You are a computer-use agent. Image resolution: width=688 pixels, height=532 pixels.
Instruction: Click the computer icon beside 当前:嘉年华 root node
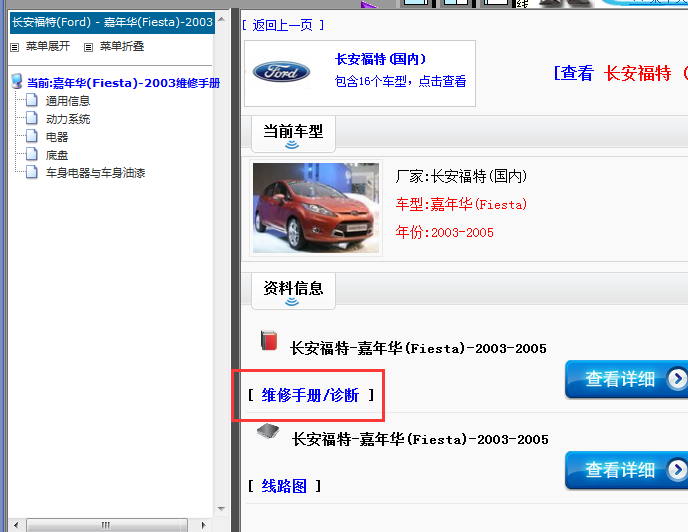pyautogui.click(x=17, y=82)
